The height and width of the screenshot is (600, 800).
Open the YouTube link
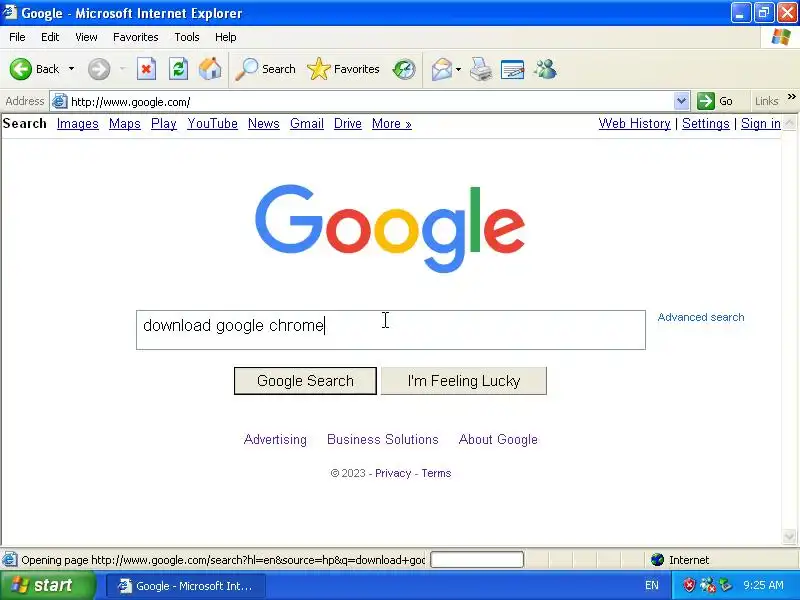(212, 123)
